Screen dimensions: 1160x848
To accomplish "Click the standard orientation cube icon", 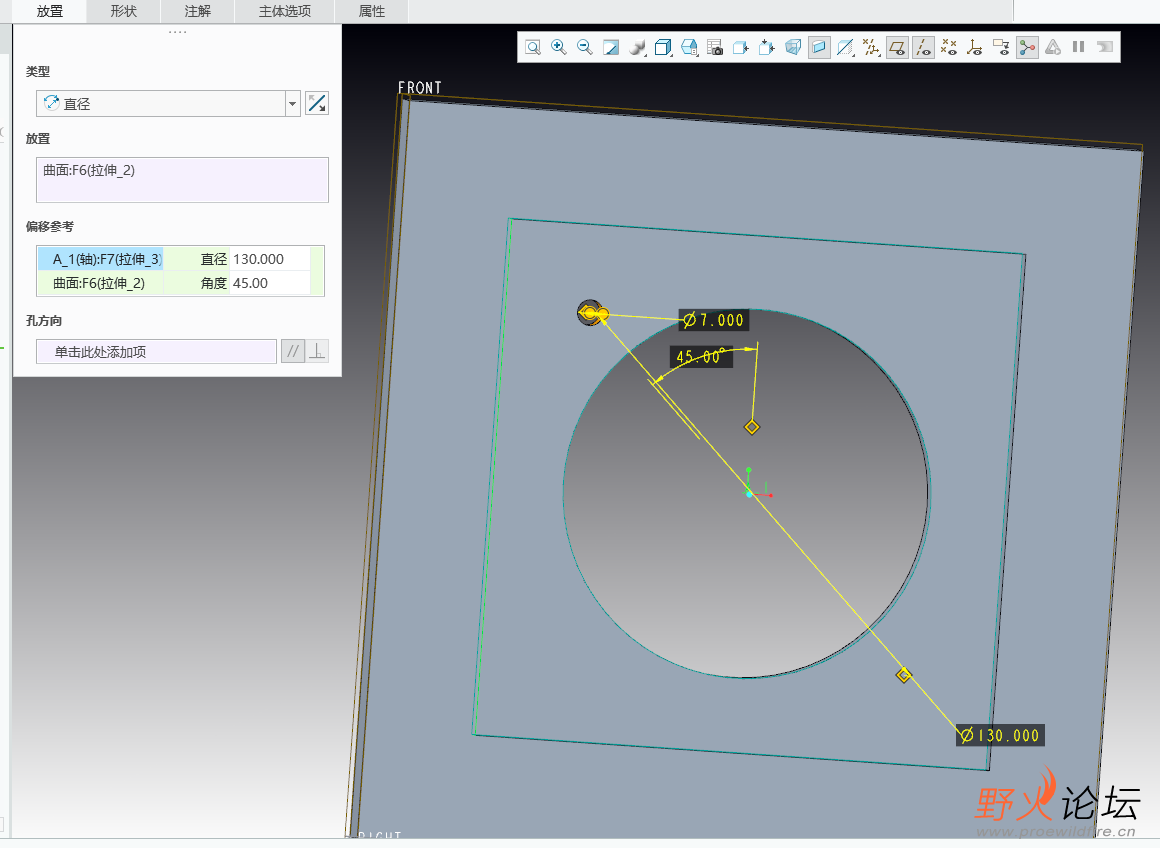I will coord(766,47).
